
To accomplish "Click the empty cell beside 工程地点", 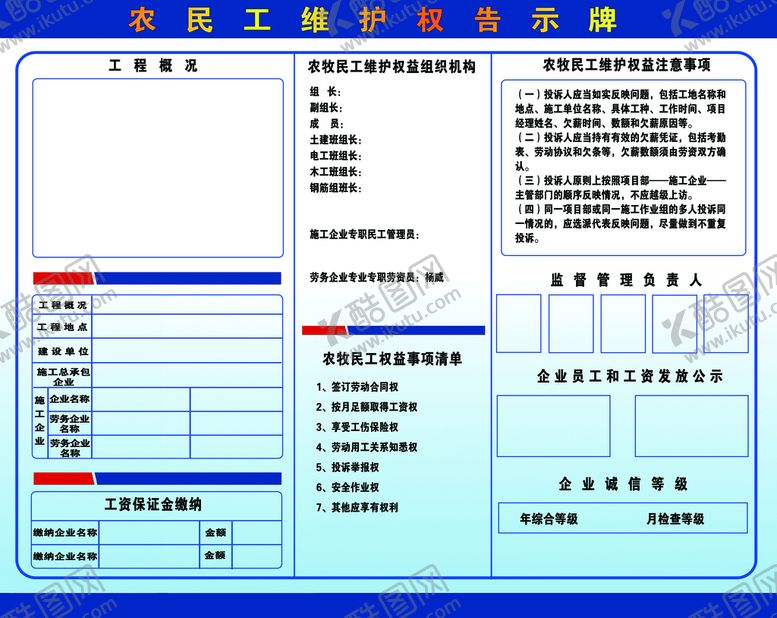I will click(187, 327).
